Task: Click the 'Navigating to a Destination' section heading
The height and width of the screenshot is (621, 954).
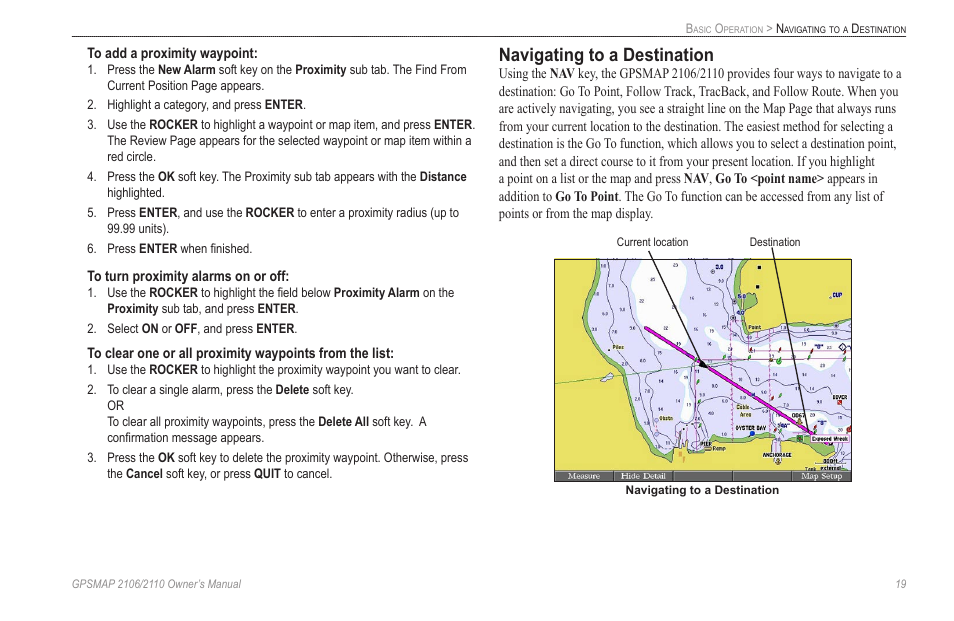Action: point(606,55)
